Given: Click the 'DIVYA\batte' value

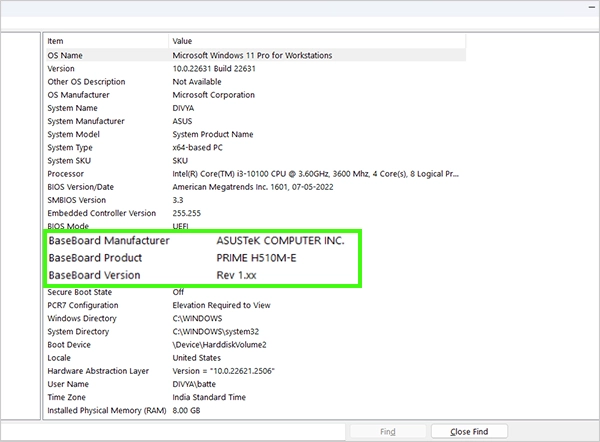Looking at the screenshot, I should tap(194, 384).
